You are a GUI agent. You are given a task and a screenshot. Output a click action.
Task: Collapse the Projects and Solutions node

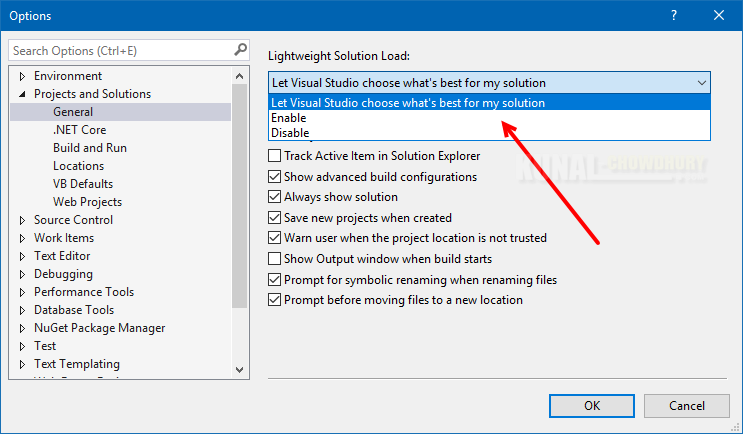coord(23,94)
